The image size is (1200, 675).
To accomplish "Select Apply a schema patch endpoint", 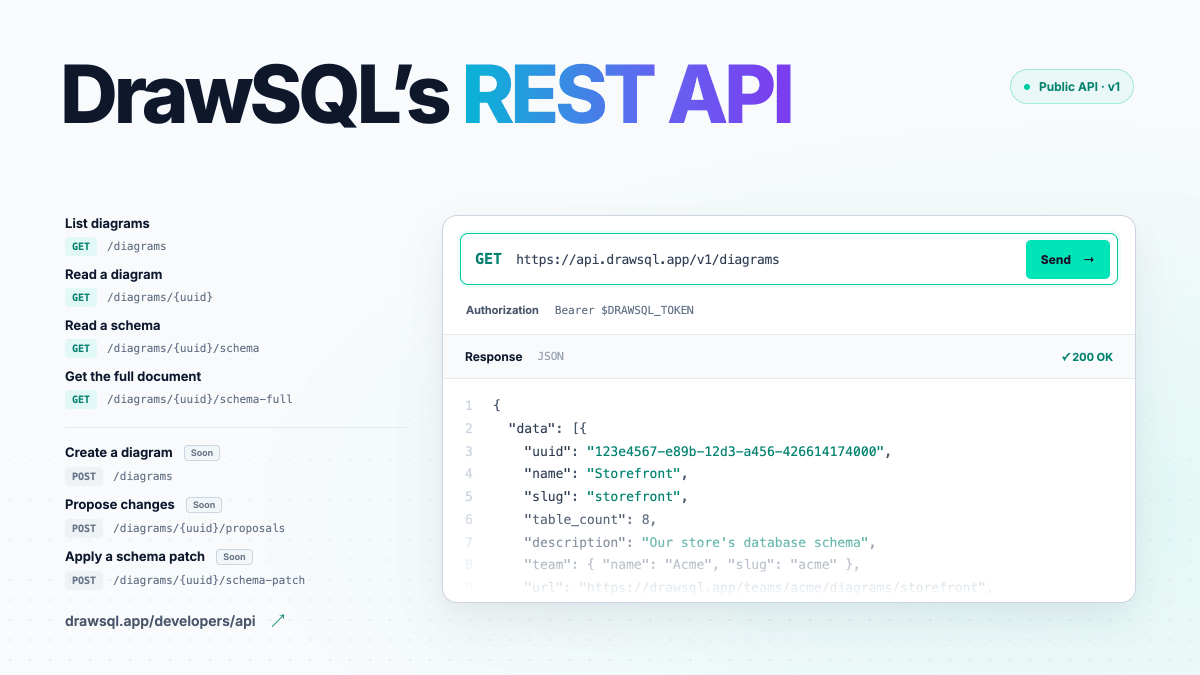I will point(135,556).
